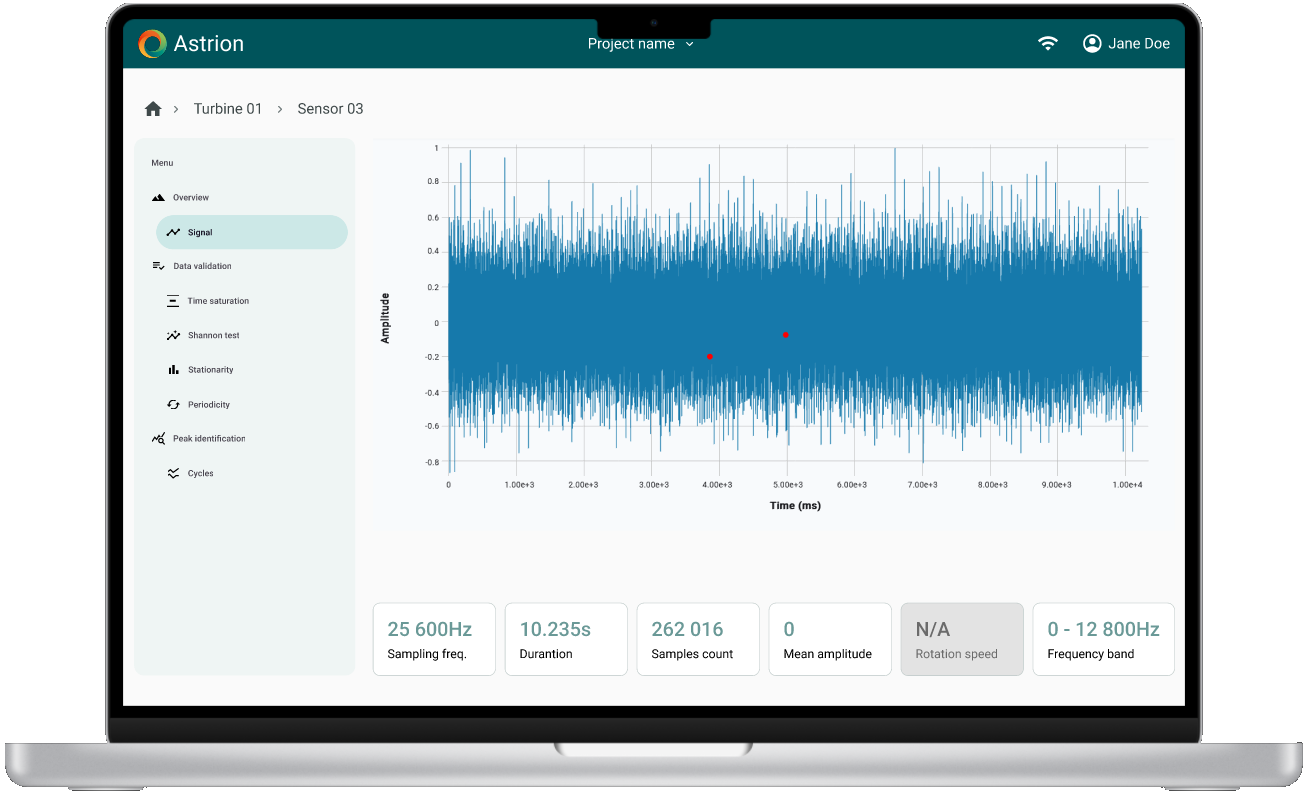This screenshot has width=1310, height=795.
Task: Click the home breadcrumb icon
Action: [153, 109]
